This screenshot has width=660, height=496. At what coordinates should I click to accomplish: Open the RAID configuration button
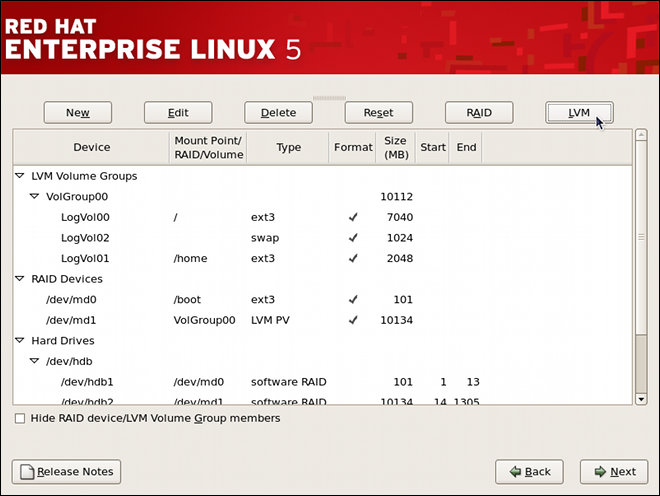[479, 112]
